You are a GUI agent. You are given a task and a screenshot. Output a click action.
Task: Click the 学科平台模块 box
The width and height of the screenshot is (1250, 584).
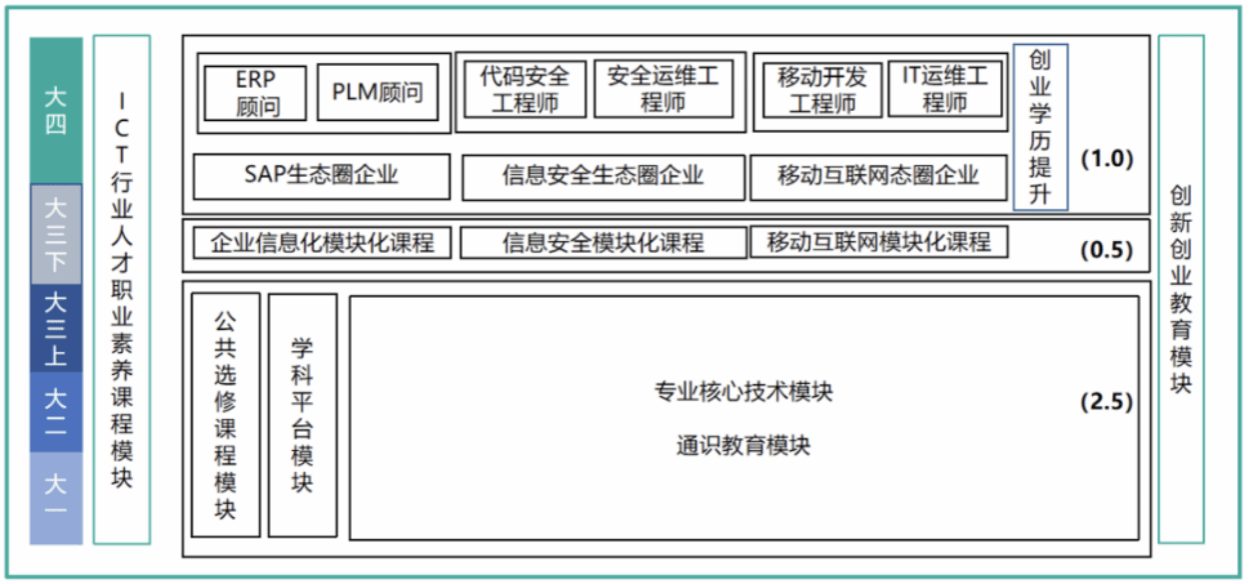(x=302, y=415)
